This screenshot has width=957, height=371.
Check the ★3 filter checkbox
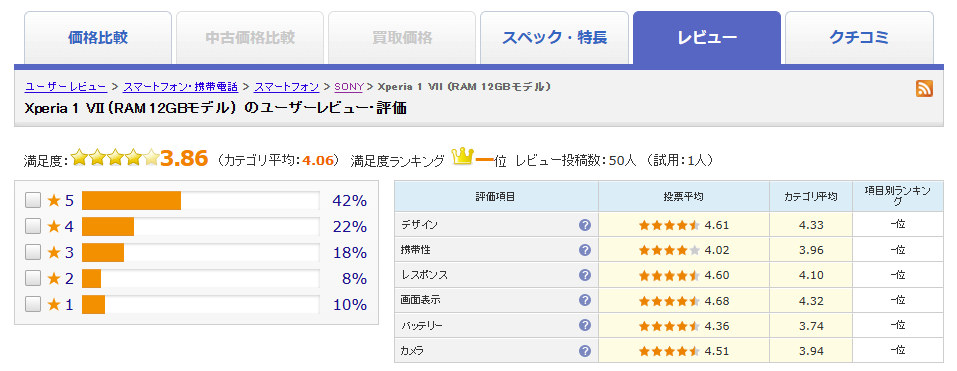click(33, 252)
